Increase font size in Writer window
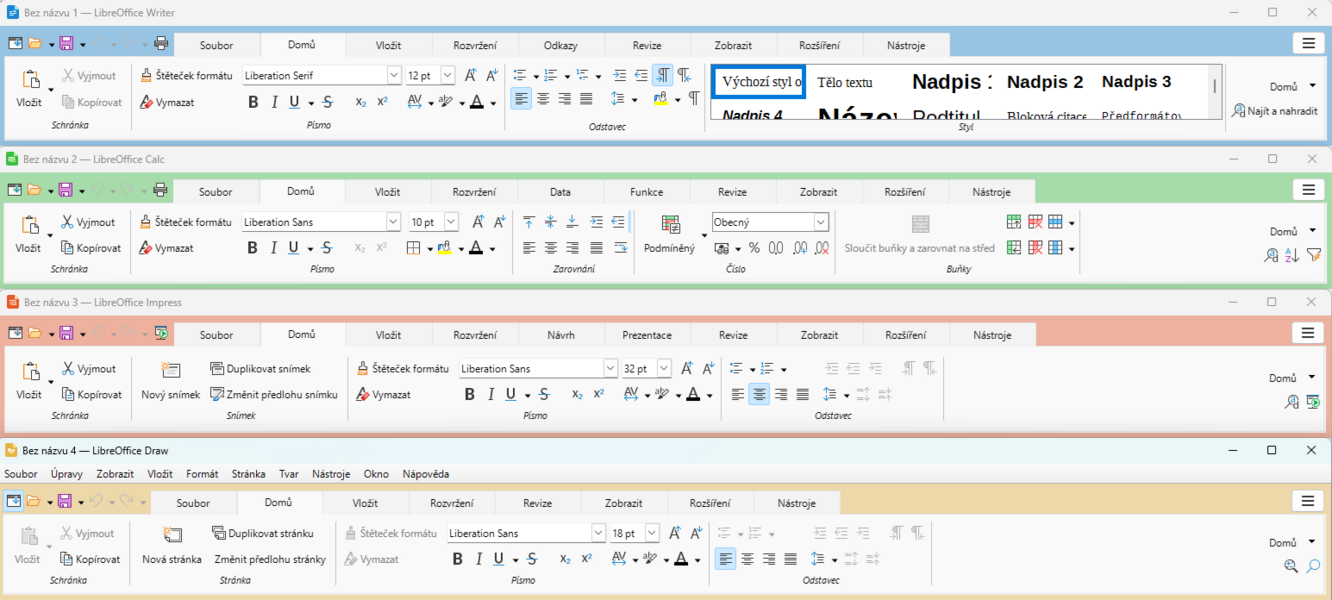 (470, 76)
